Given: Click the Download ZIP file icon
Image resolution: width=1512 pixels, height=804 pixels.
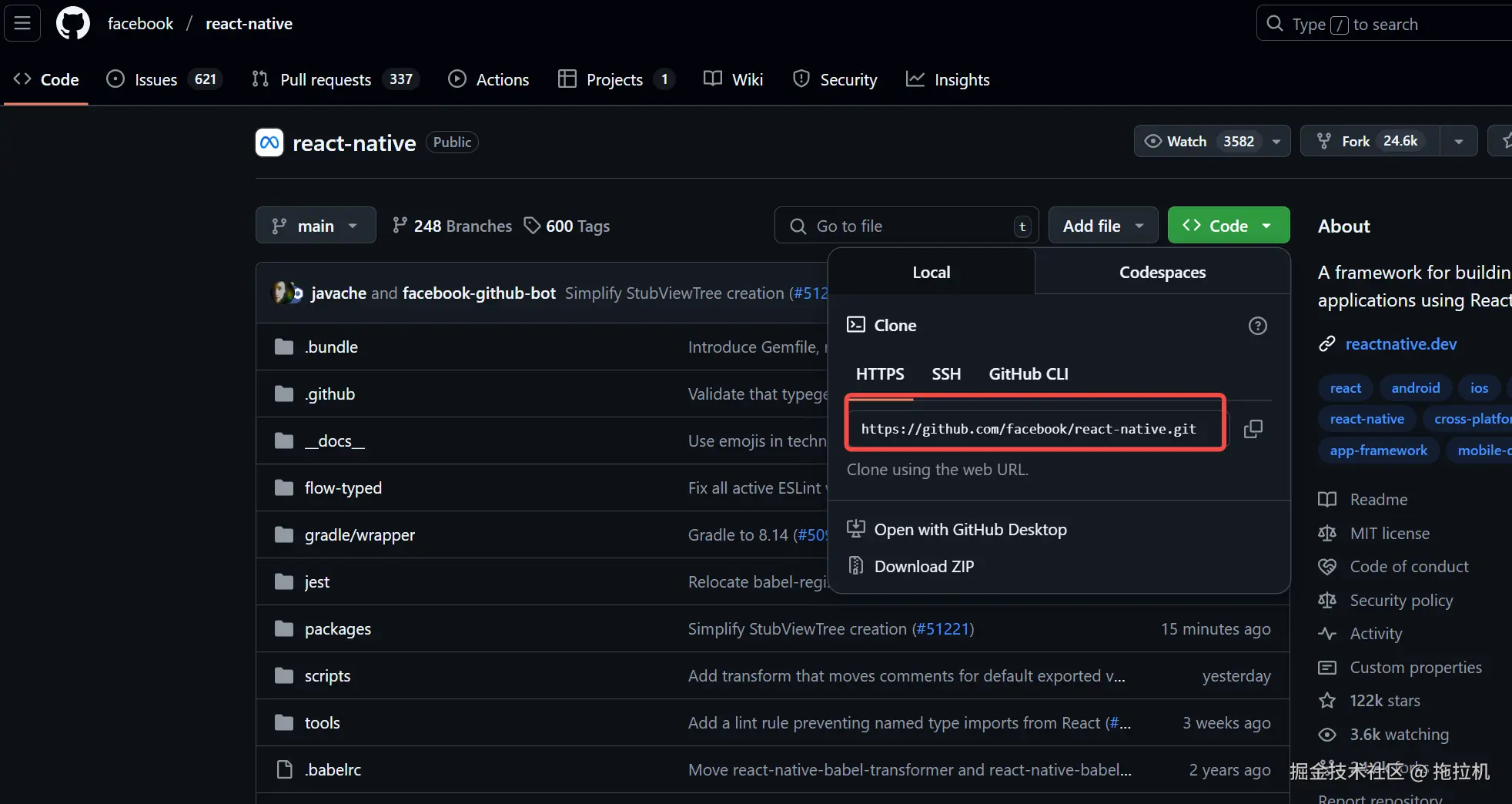Looking at the screenshot, I should (855, 566).
